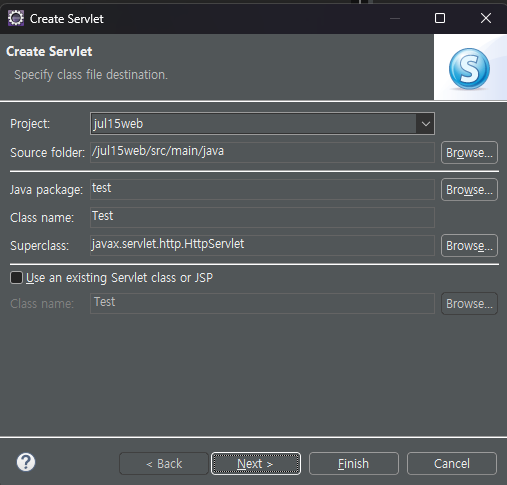Click the greyed-out existing Class name field
Viewport: 507px width, 485px height.
(x=262, y=303)
